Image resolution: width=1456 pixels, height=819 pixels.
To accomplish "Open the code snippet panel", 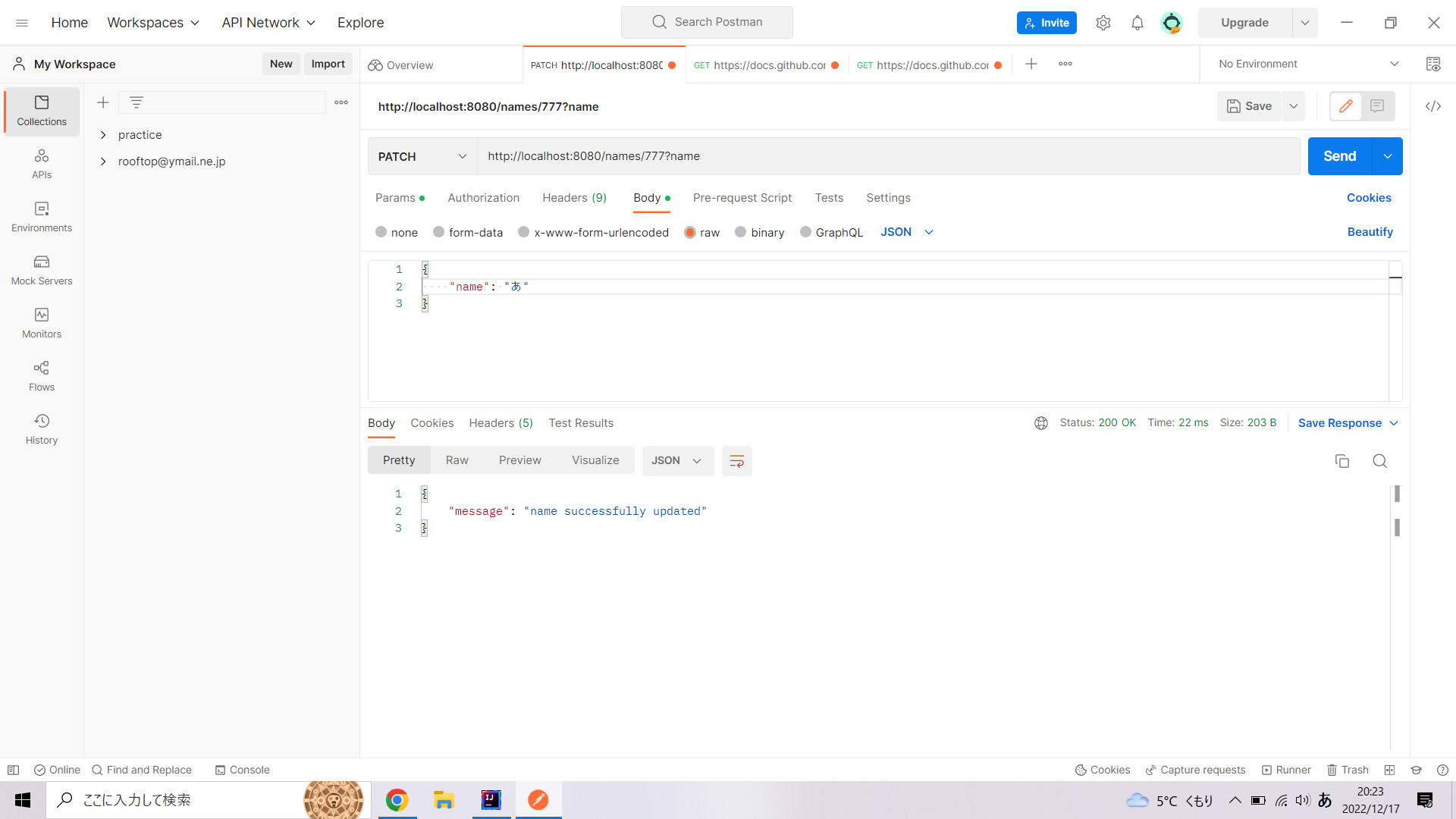I will click(1433, 106).
